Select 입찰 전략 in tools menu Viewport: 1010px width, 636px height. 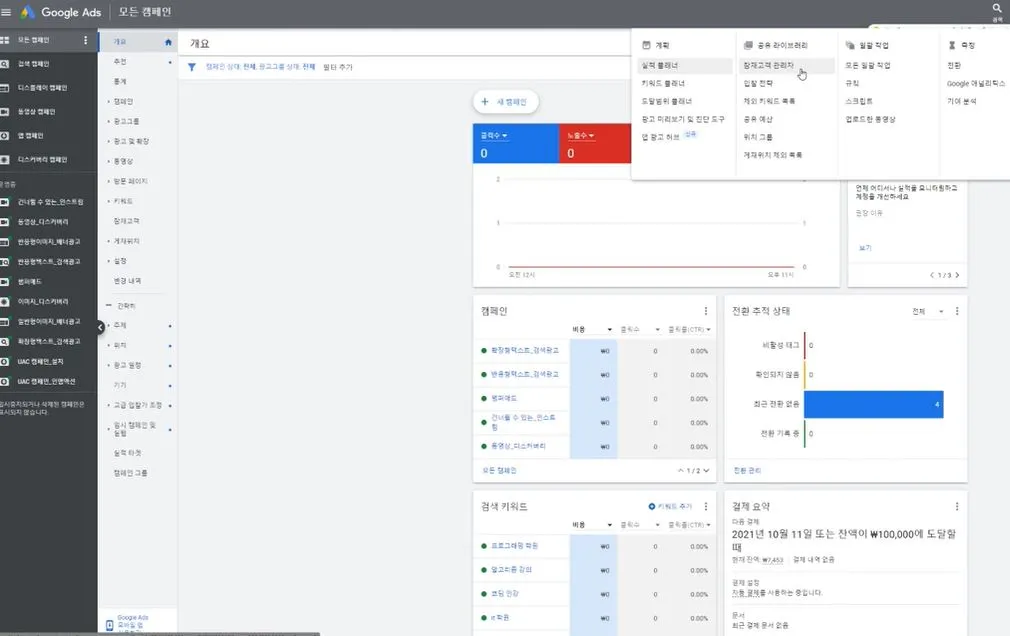(758, 83)
